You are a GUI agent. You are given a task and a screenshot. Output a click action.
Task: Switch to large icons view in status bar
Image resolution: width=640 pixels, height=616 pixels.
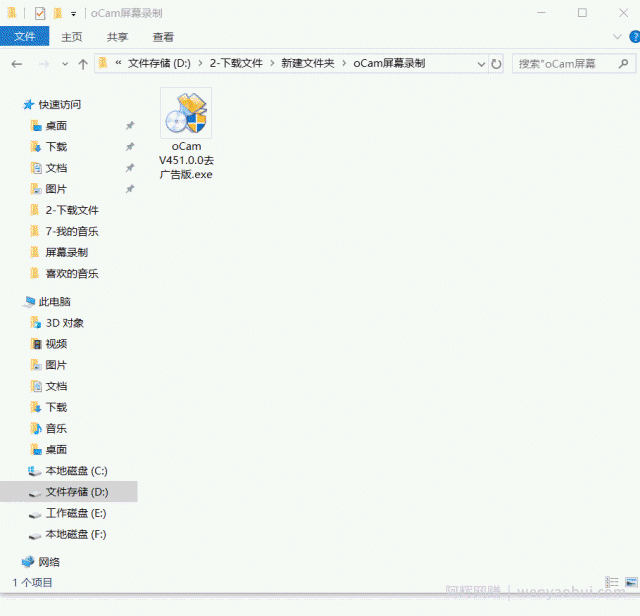point(631,582)
